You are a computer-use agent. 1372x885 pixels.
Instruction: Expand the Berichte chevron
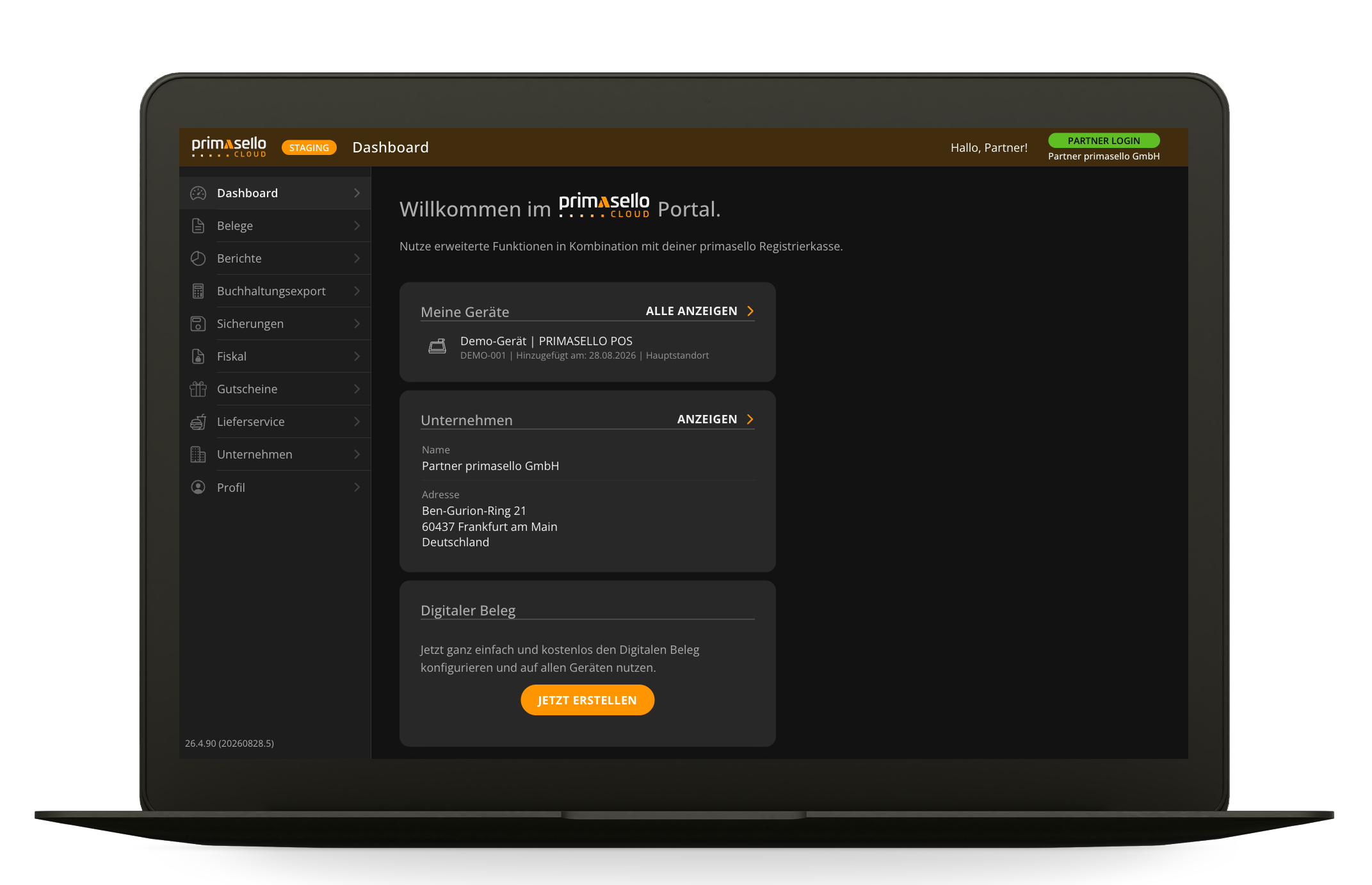[357, 259]
